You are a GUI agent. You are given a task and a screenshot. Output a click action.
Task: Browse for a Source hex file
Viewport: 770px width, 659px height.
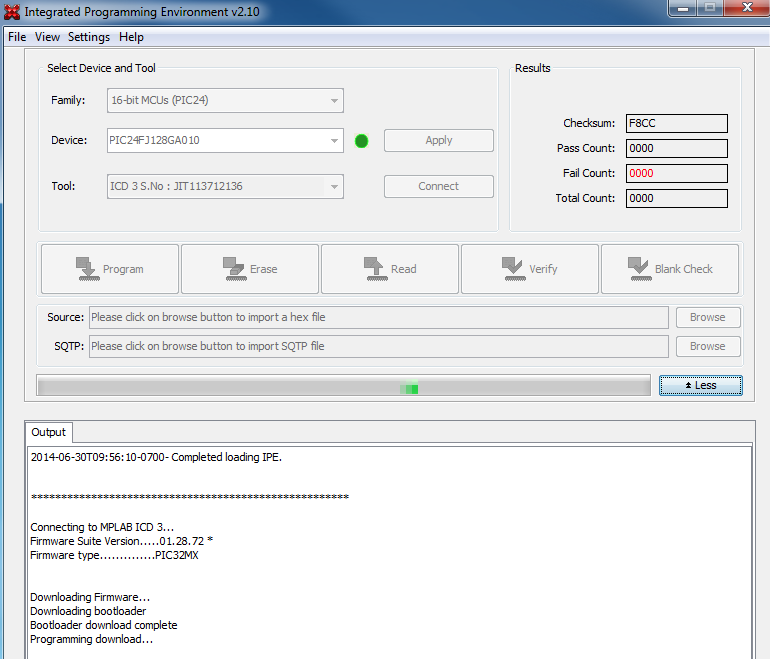(x=707, y=317)
